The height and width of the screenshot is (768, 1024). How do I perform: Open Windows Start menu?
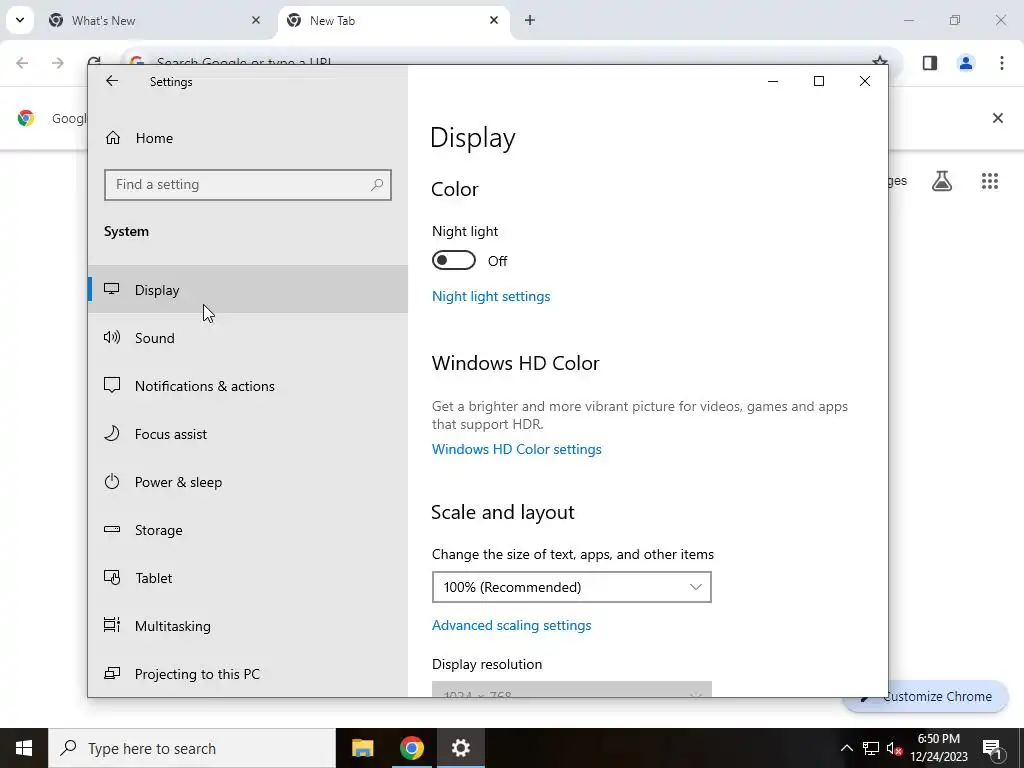point(24,748)
